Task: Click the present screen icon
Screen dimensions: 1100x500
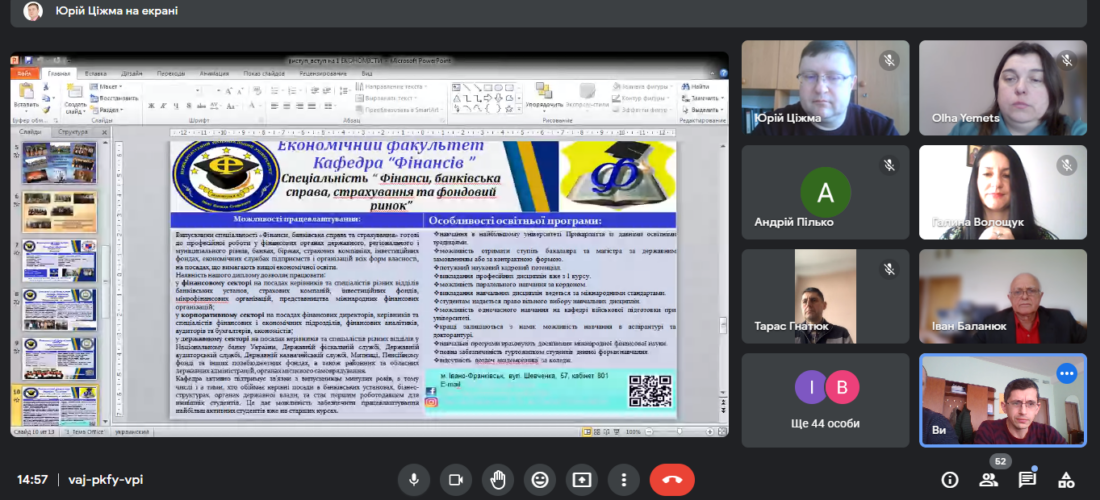Action: pyautogui.click(x=581, y=479)
